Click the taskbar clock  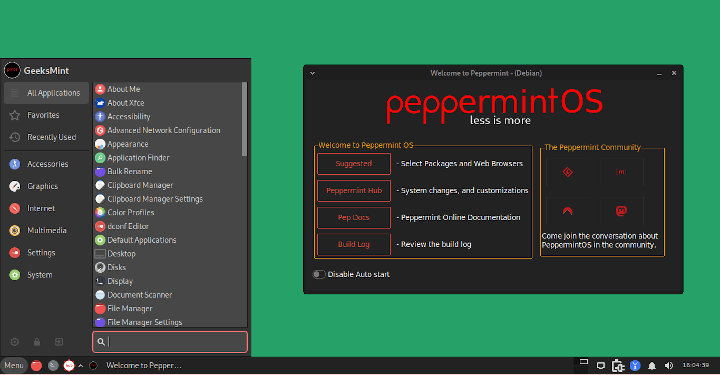[695, 365]
